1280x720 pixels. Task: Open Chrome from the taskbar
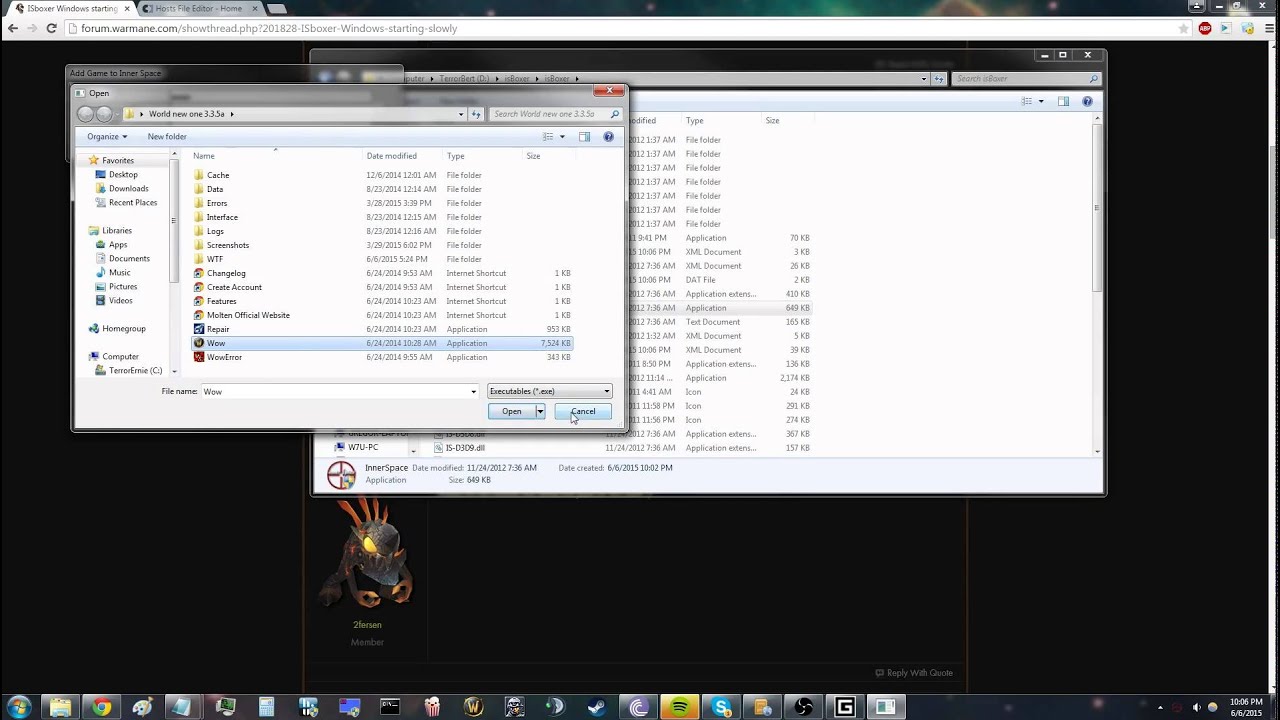(102, 707)
